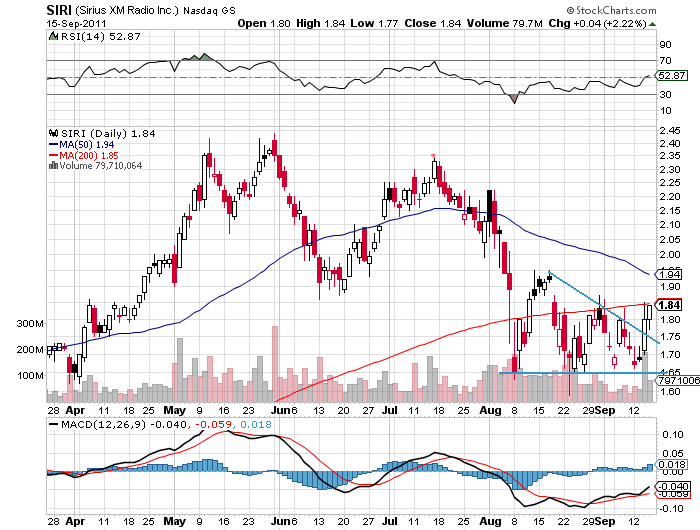Click the blue 0.018 histogram value in MACD legend
The image size is (700, 530).
click(256, 424)
